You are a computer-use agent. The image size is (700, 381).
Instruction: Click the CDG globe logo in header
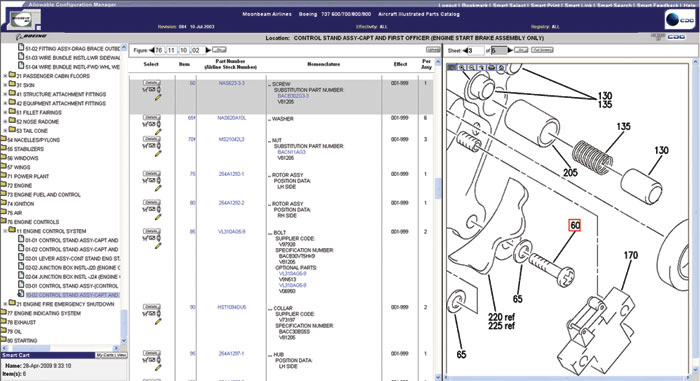pos(679,20)
